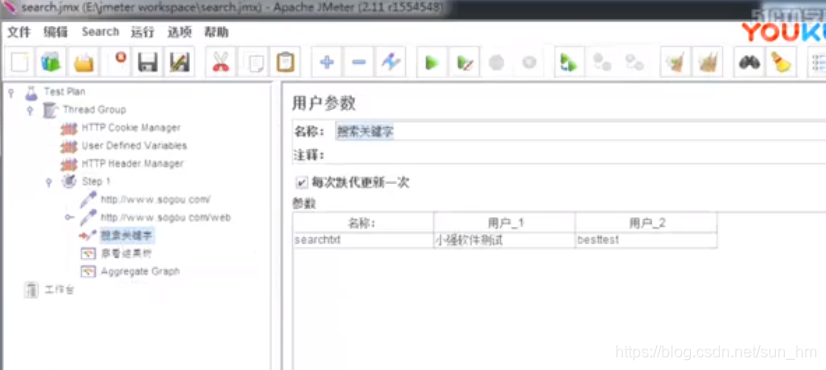
Task: Select Aggregate Graph in the tree
Action: pos(140,271)
